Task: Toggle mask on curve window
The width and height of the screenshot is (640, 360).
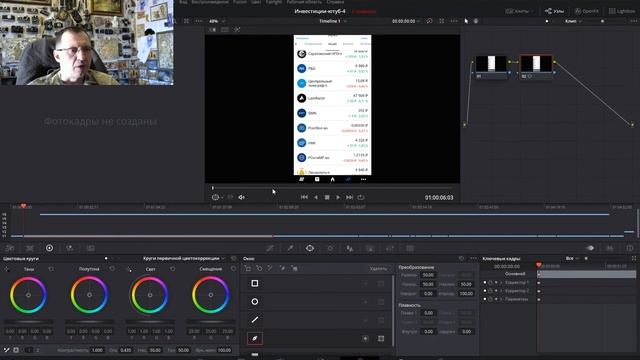Action: click(381, 338)
